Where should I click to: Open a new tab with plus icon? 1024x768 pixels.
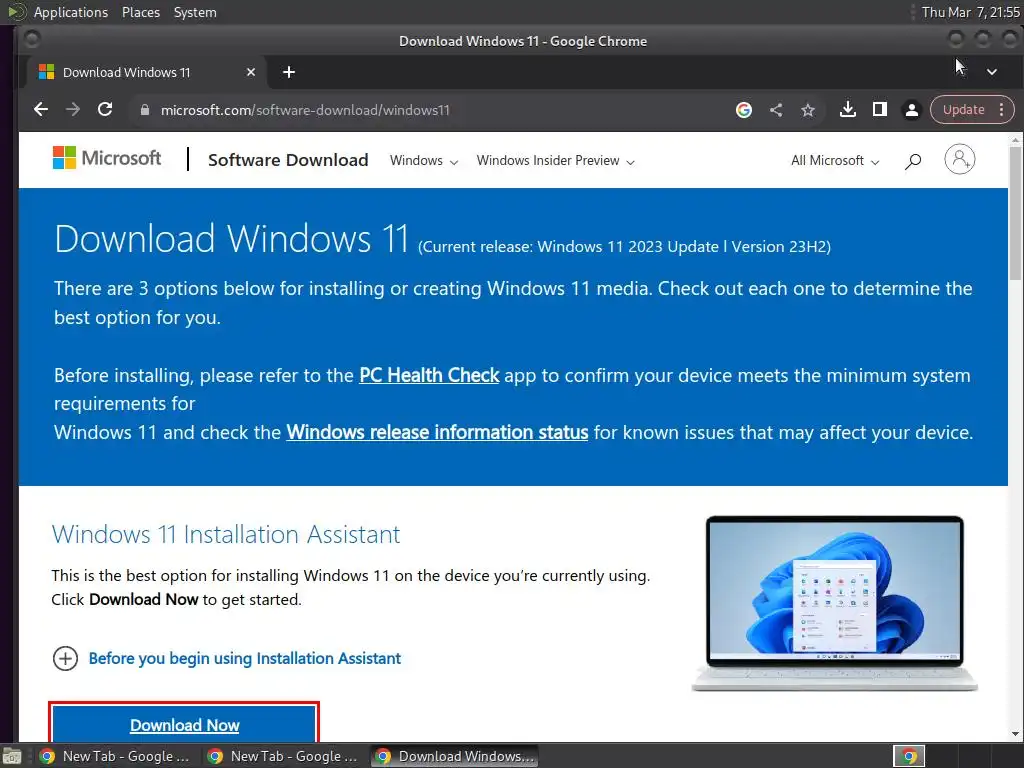(289, 72)
